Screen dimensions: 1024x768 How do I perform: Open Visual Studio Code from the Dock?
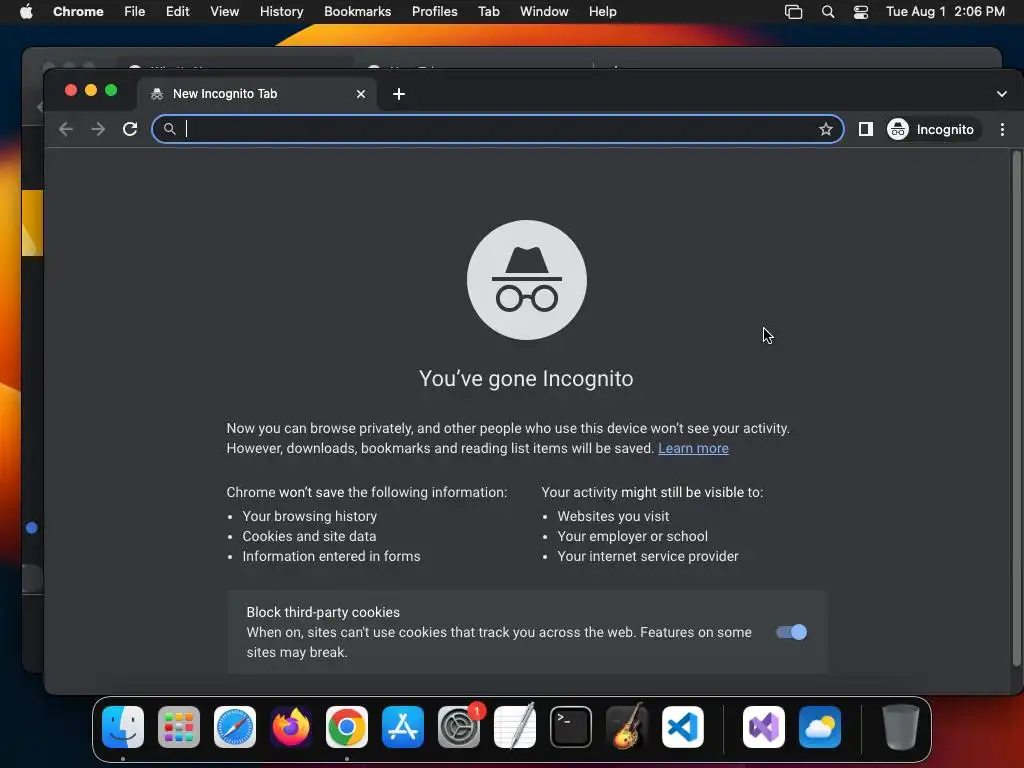pos(682,727)
